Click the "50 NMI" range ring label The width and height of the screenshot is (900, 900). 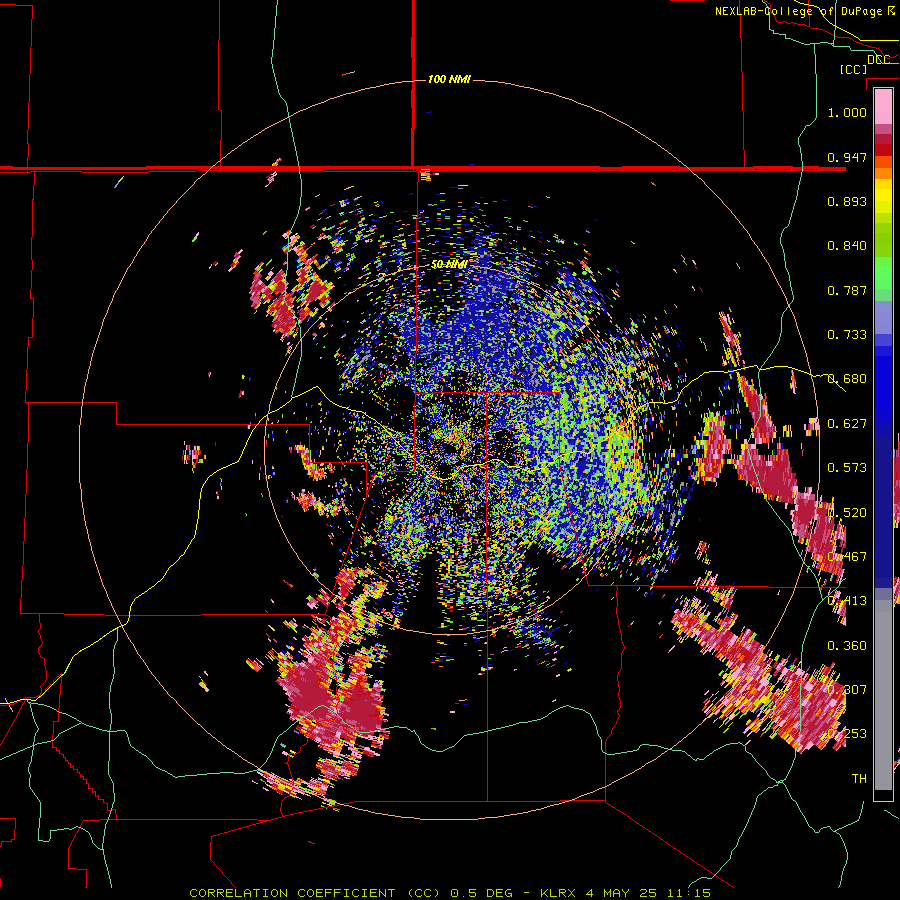449,265
